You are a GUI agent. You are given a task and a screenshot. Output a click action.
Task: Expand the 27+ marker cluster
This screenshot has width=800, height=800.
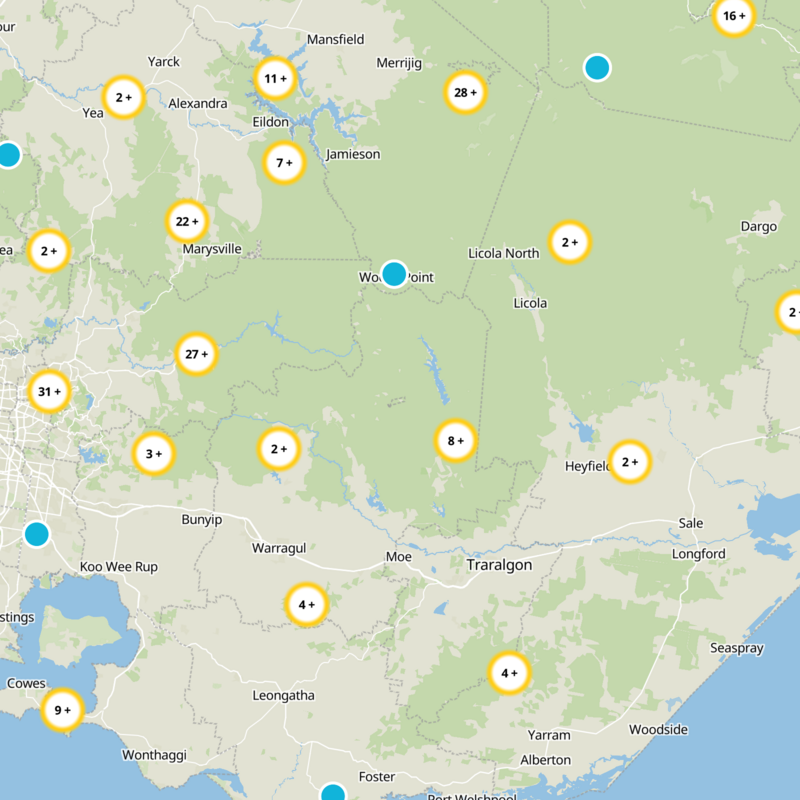point(197,354)
